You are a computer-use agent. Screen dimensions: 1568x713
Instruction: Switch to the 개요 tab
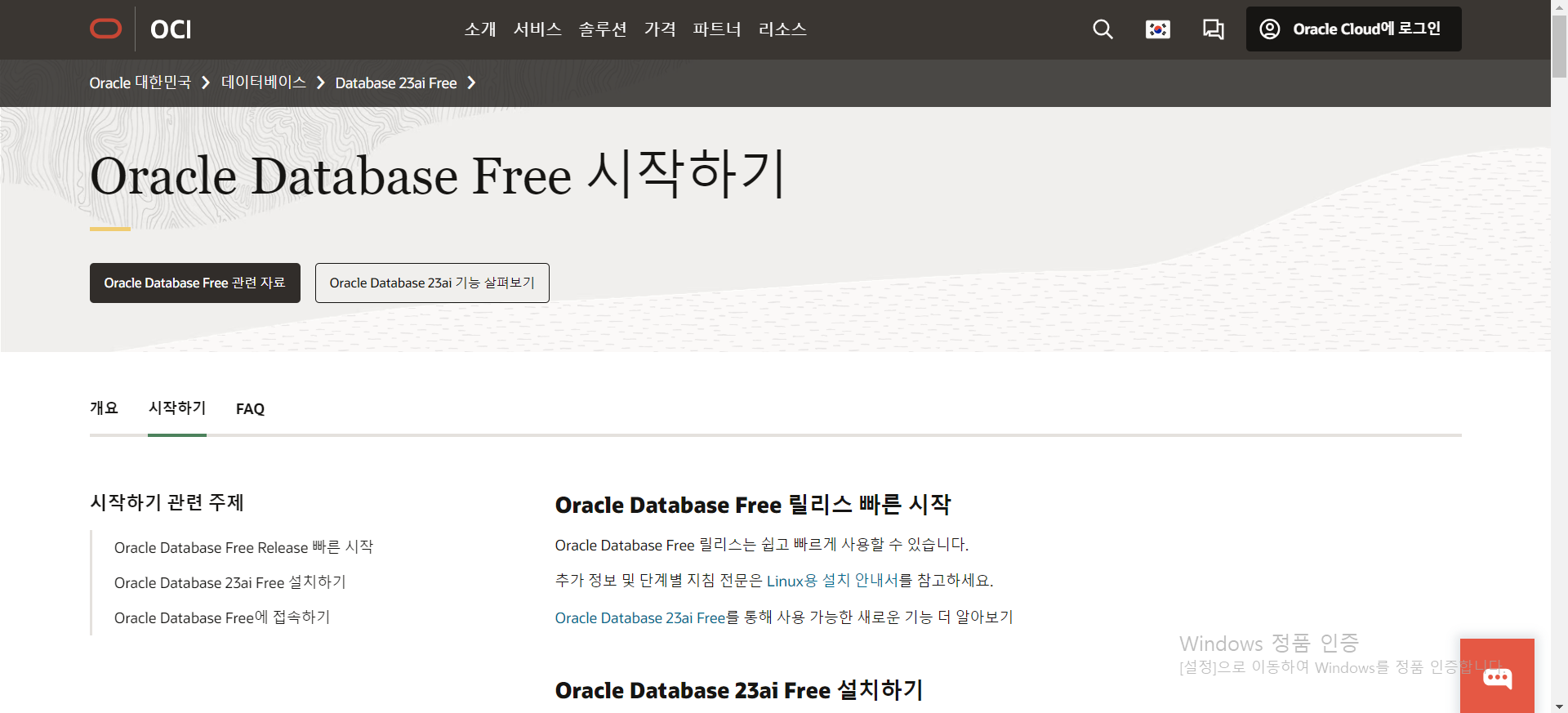click(104, 408)
